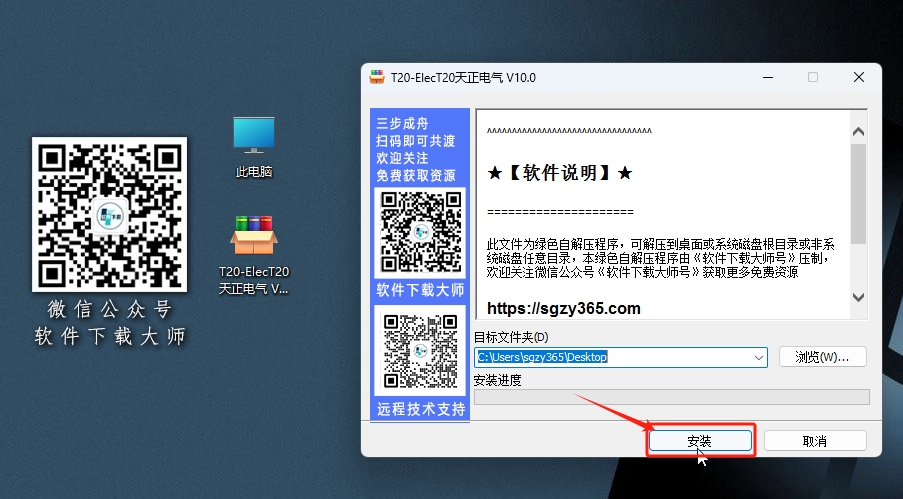Open the 此电脑 desktop icon
Image resolution: width=903 pixels, height=499 pixels.
[254, 147]
